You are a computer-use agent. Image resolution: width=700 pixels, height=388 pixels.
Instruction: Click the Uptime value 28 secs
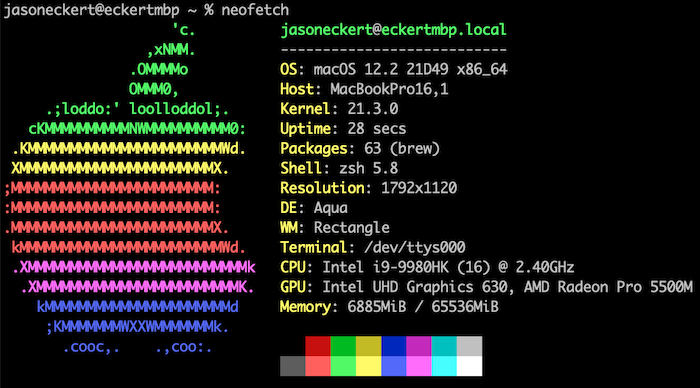pyautogui.click(x=377, y=129)
